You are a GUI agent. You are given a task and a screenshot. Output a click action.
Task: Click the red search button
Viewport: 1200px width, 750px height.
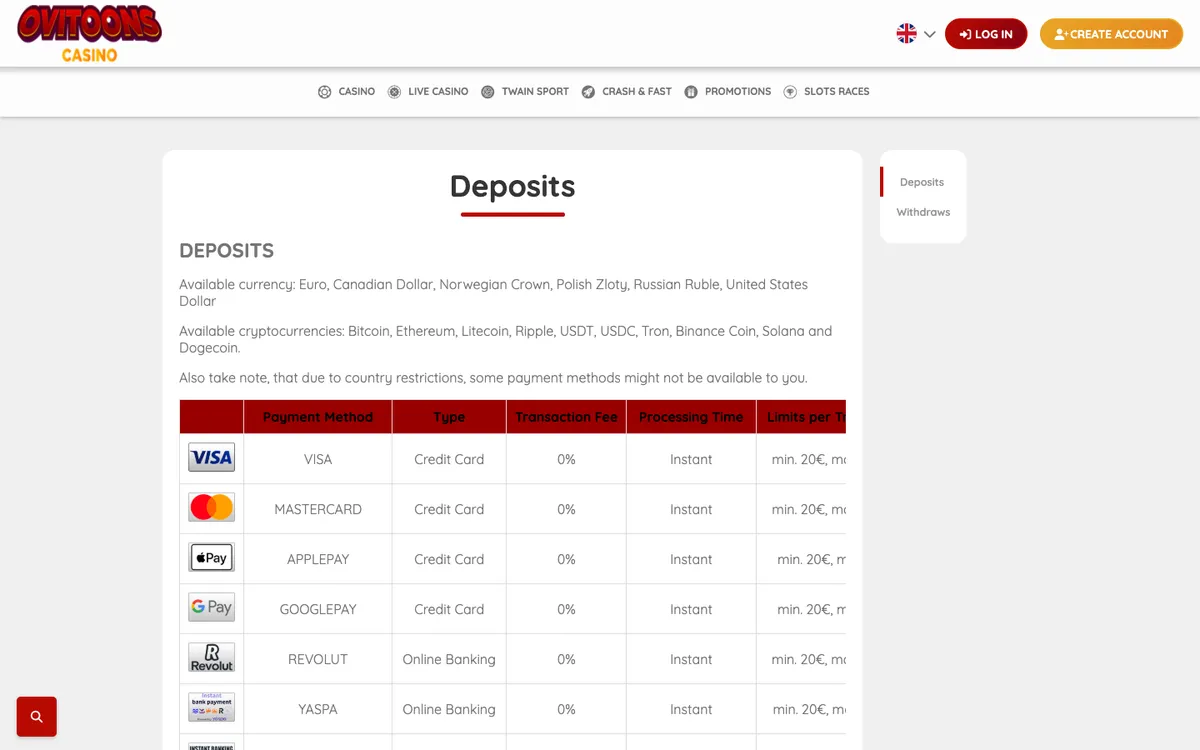[37, 716]
